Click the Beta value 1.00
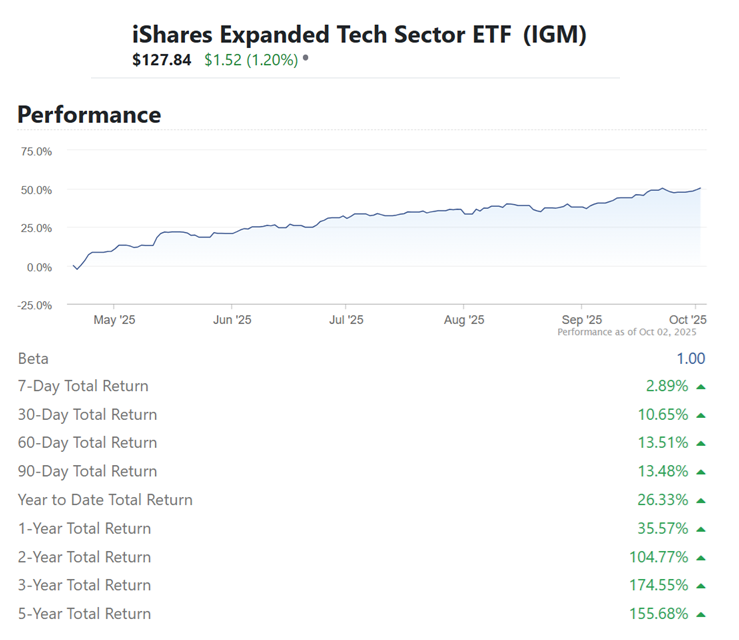The width and height of the screenshot is (739, 640). point(690,358)
